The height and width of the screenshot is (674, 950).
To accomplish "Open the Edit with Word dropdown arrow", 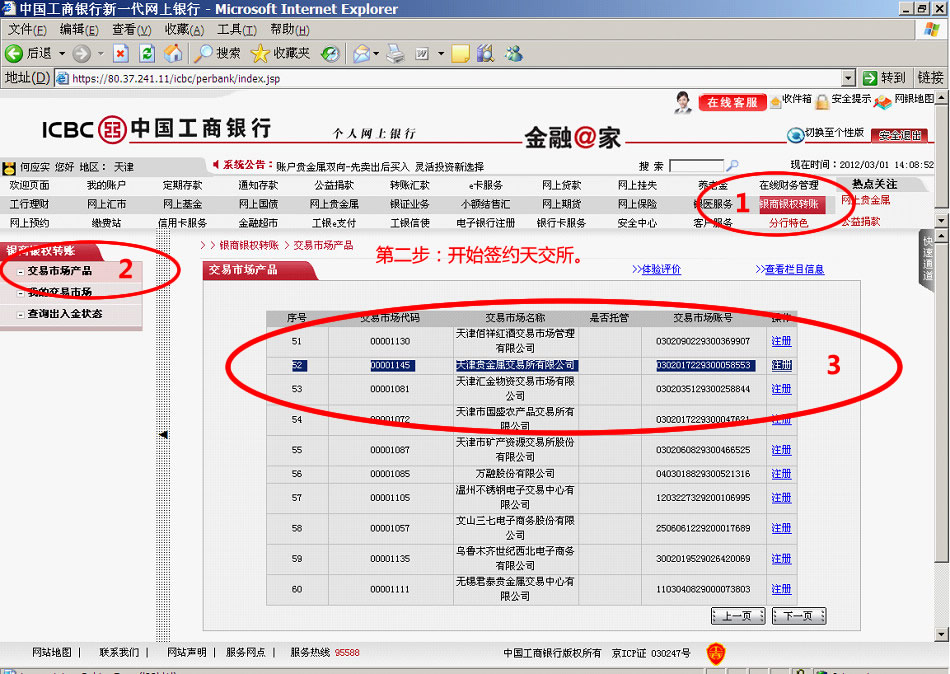I will pos(441,54).
